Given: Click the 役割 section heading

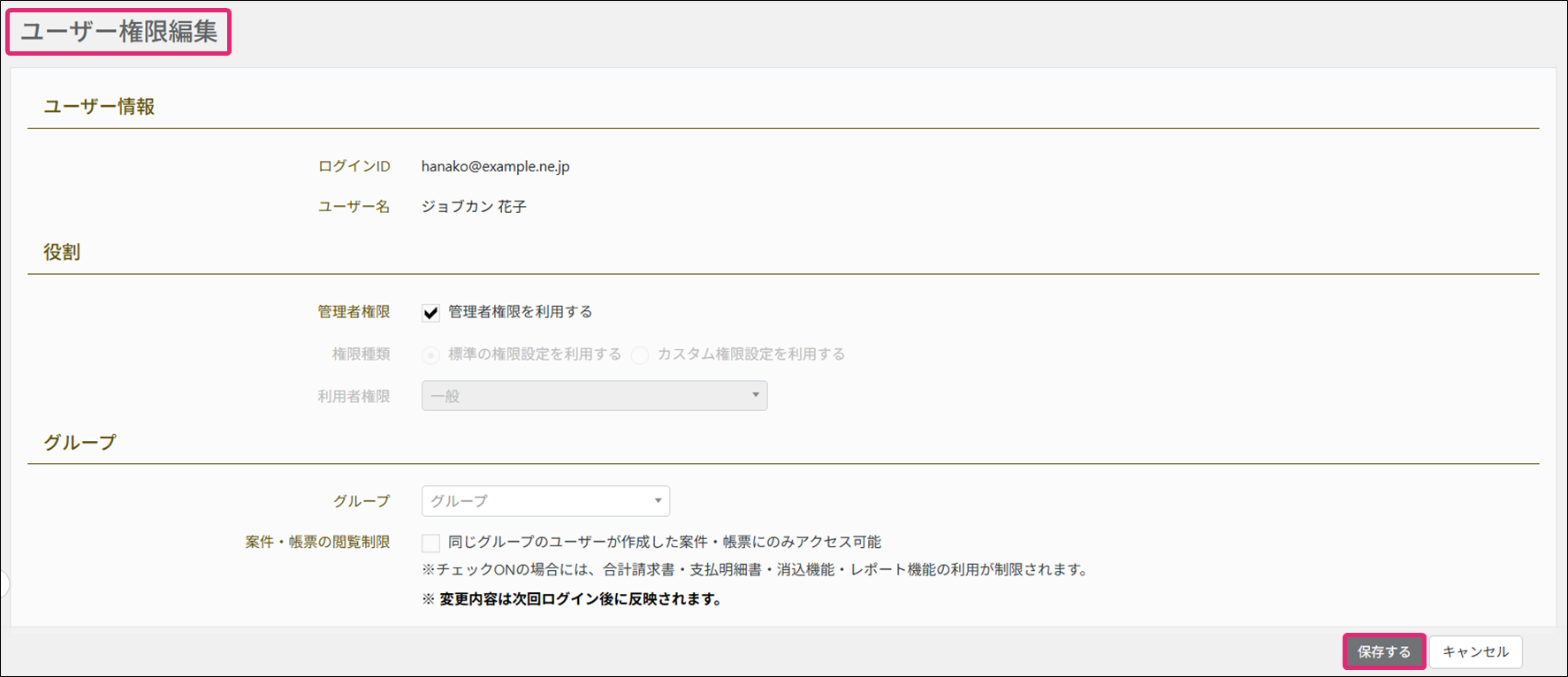Looking at the screenshot, I should [62, 253].
